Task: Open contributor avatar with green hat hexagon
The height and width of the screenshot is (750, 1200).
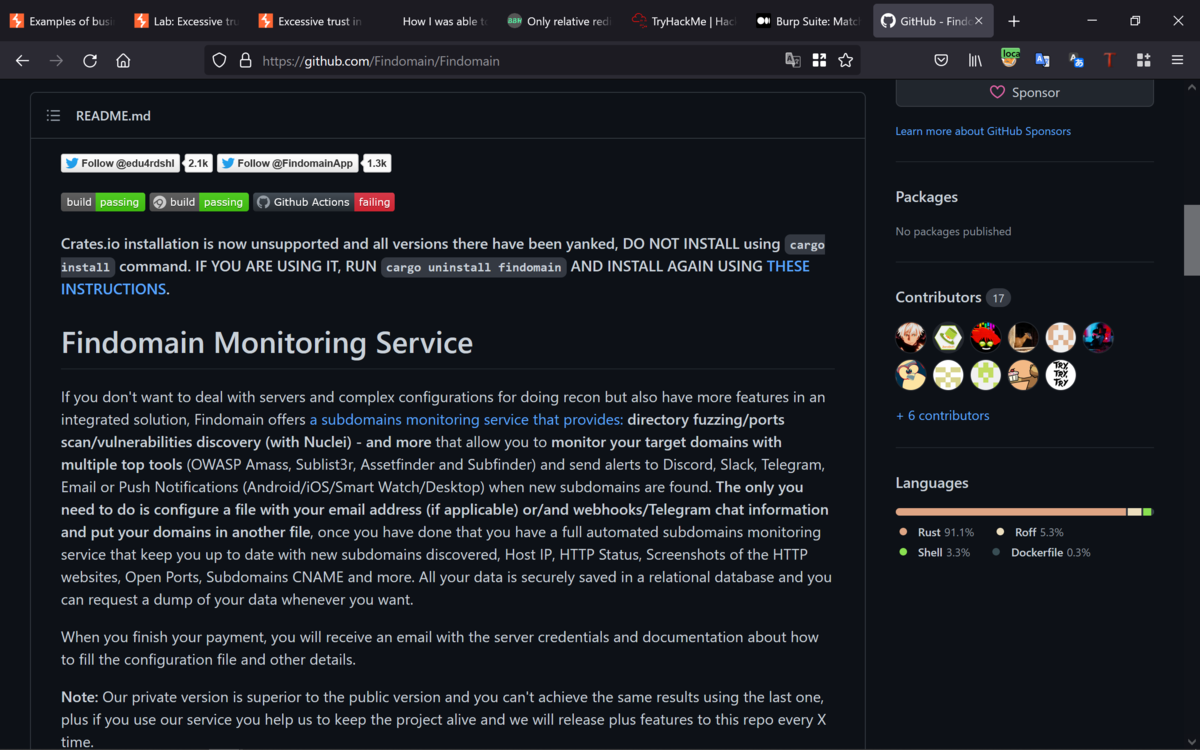Action: click(x=948, y=337)
